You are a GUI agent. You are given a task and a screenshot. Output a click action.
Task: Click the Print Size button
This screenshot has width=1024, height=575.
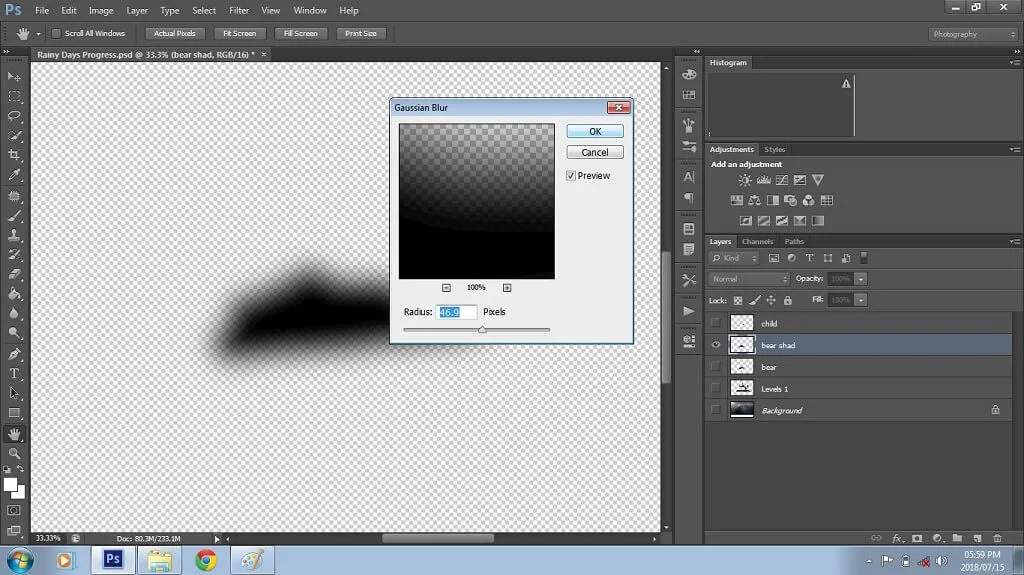(361, 33)
